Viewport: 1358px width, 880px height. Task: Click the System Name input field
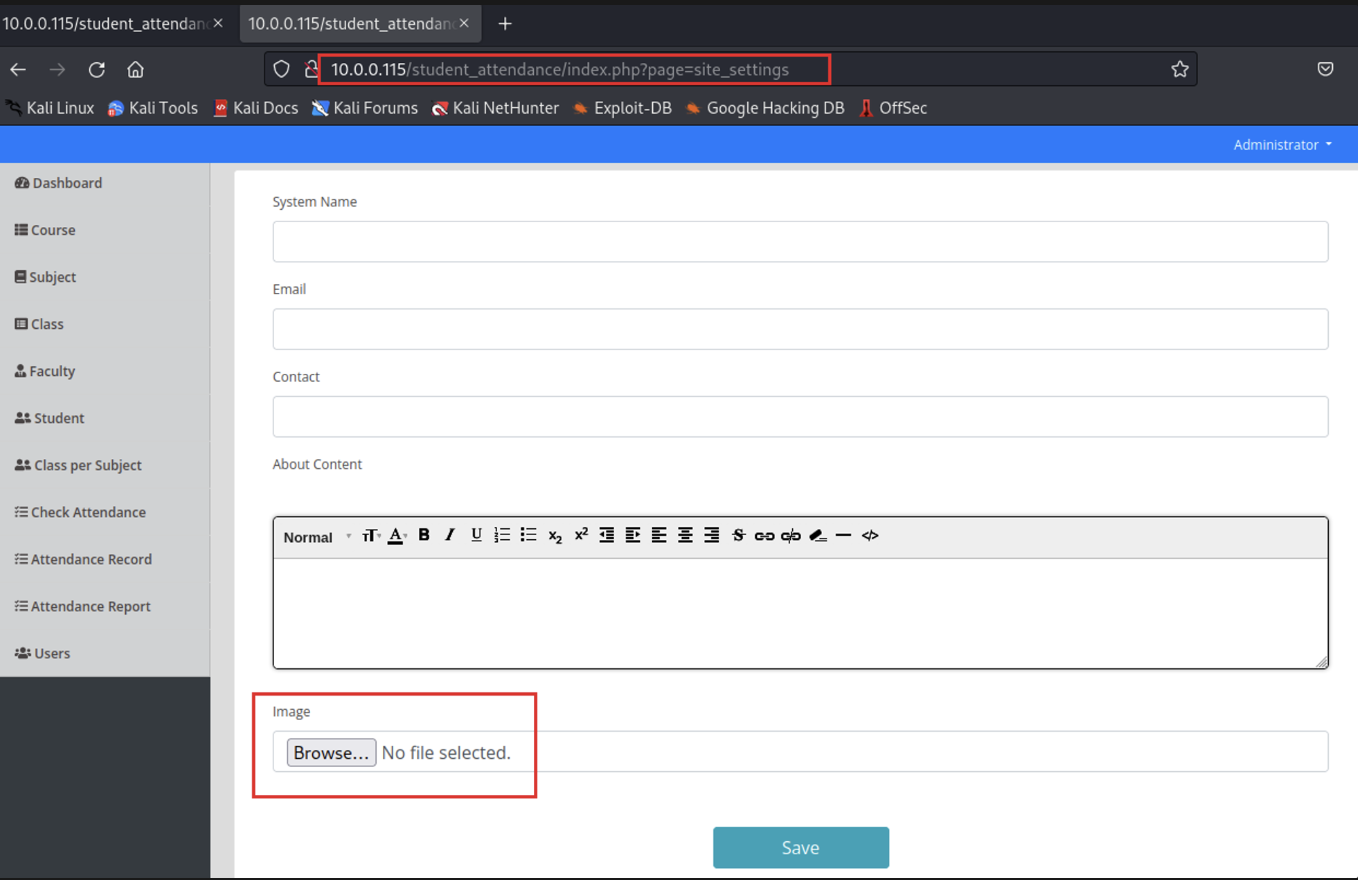pos(800,242)
